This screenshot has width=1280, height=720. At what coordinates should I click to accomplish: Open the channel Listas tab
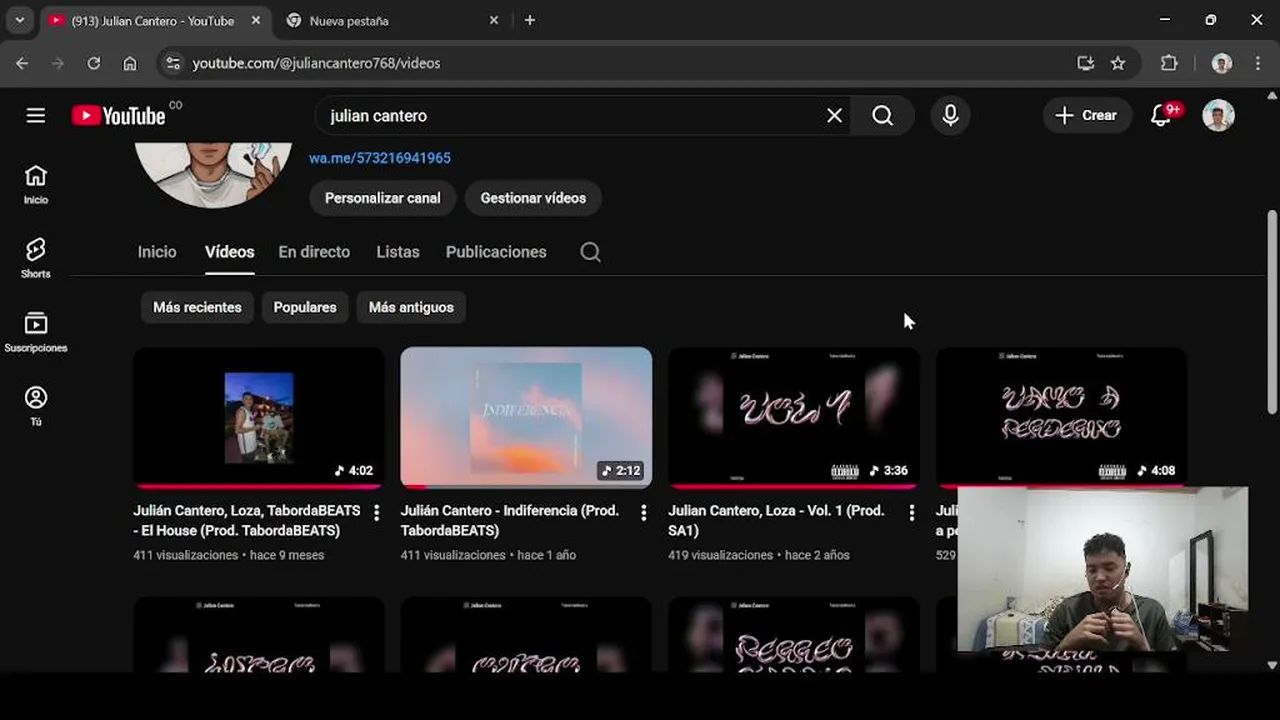(x=398, y=252)
